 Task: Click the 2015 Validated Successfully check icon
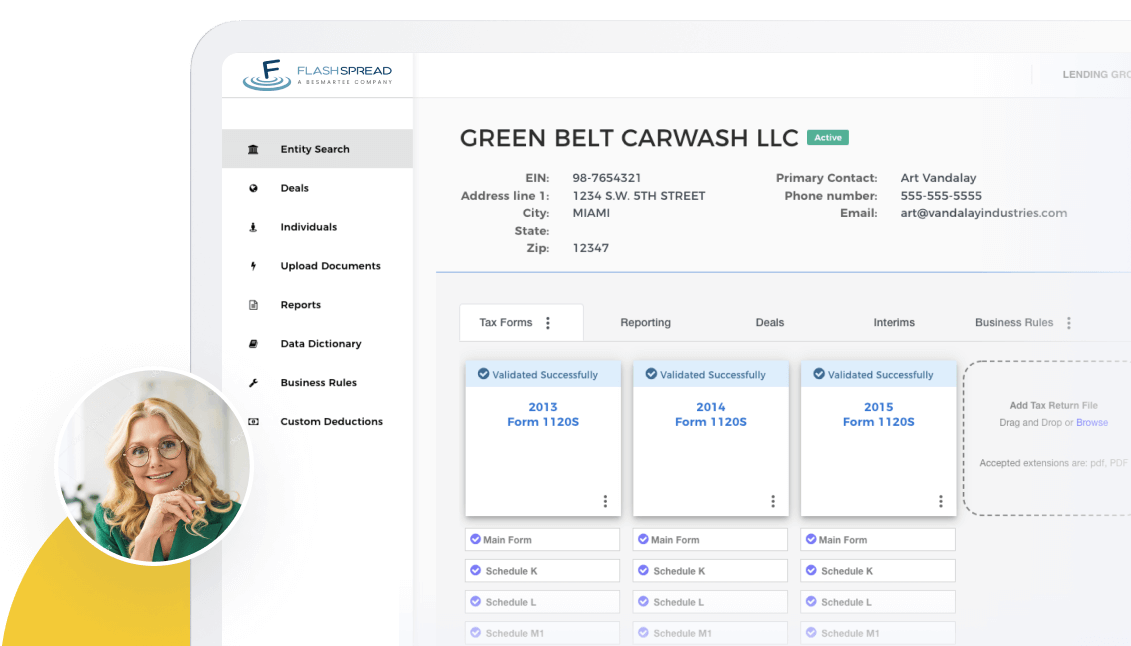coord(819,374)
